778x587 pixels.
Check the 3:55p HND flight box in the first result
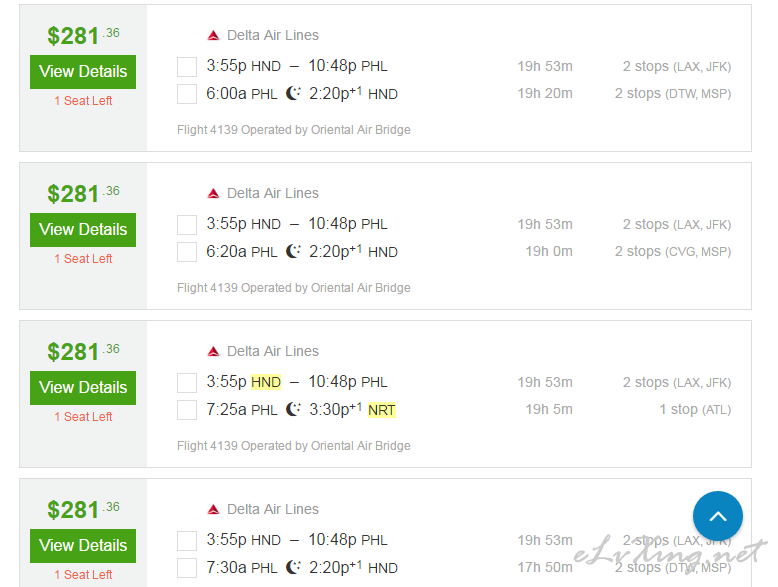(x=187, y=67)
